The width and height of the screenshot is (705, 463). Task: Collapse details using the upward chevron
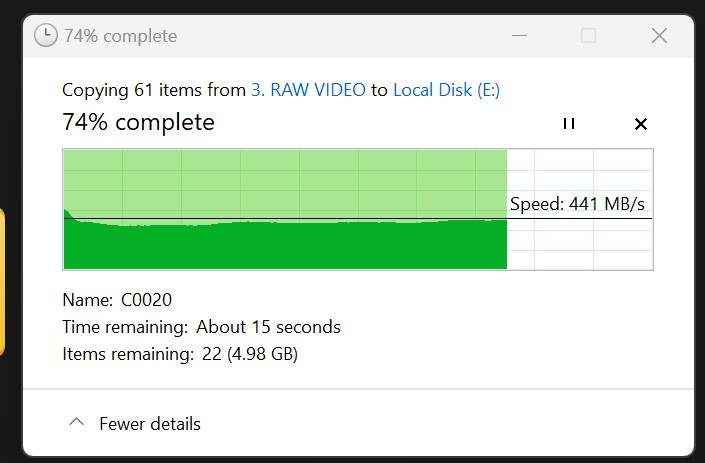click(x=76, y=422)
